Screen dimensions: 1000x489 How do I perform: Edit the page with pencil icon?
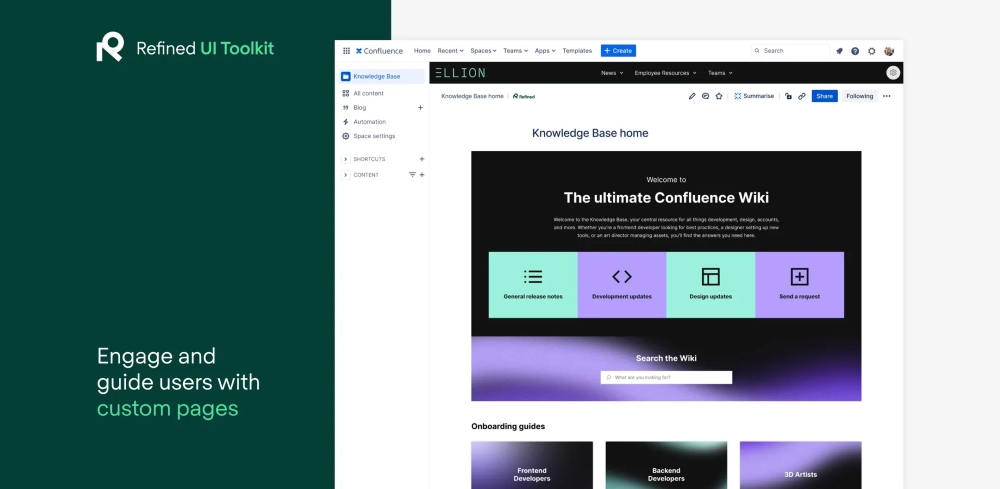tap(692, 96)
